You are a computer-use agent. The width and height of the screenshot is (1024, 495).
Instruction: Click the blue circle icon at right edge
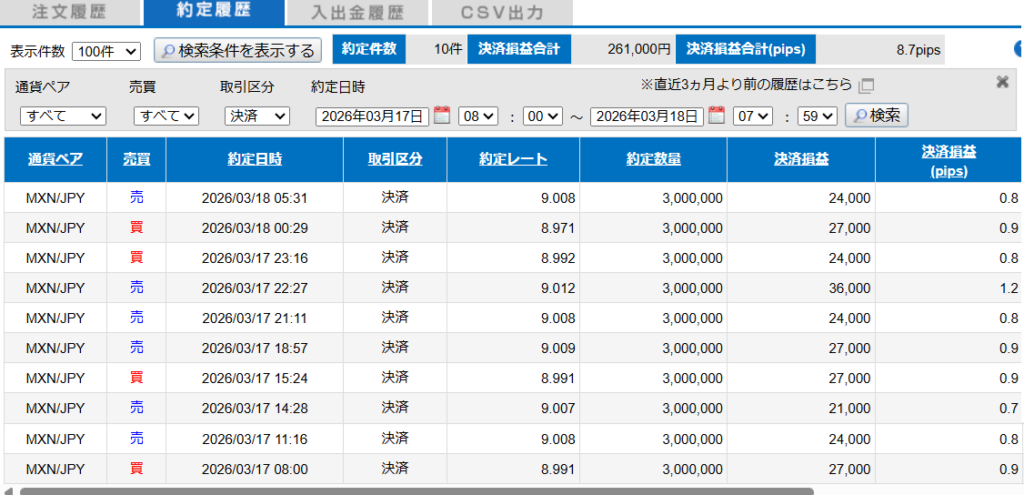[x=1019, y=49]
